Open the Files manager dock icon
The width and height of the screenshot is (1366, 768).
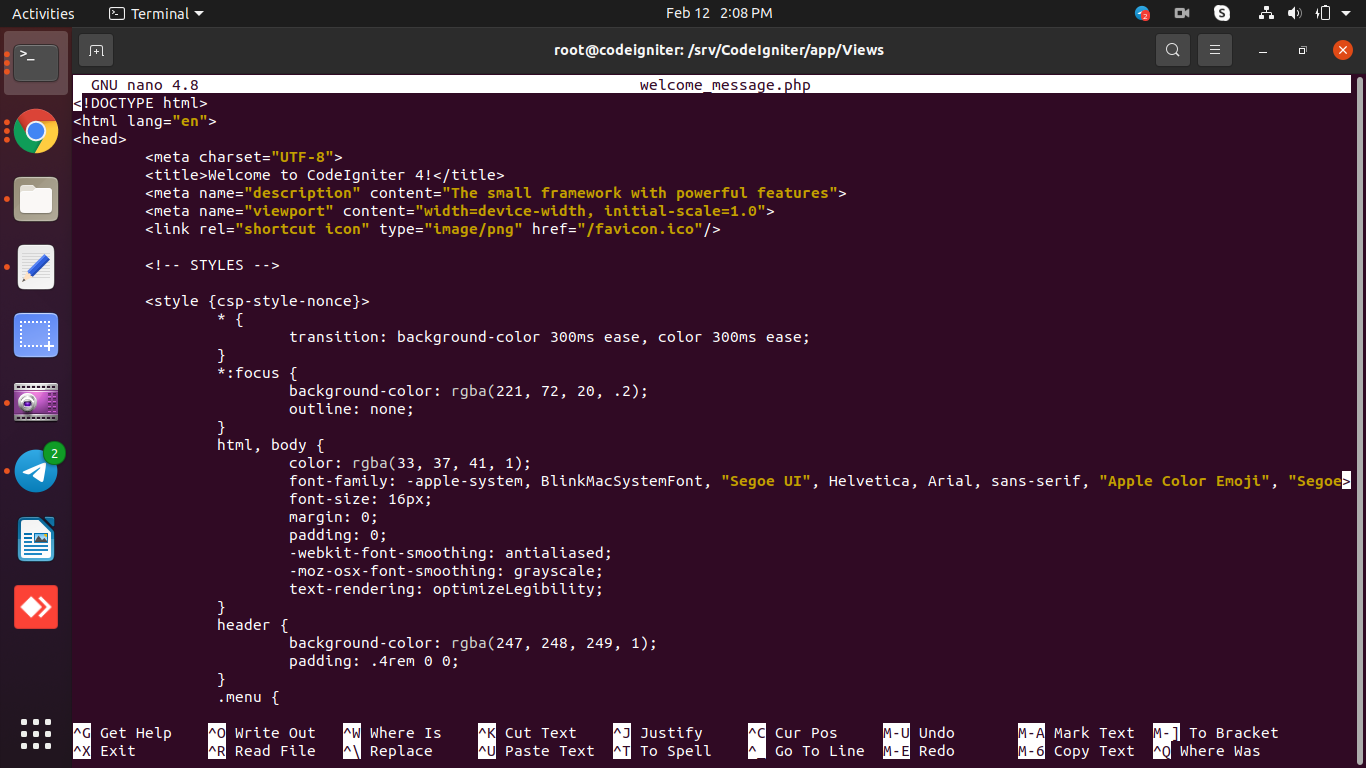[x=36, y=199]
